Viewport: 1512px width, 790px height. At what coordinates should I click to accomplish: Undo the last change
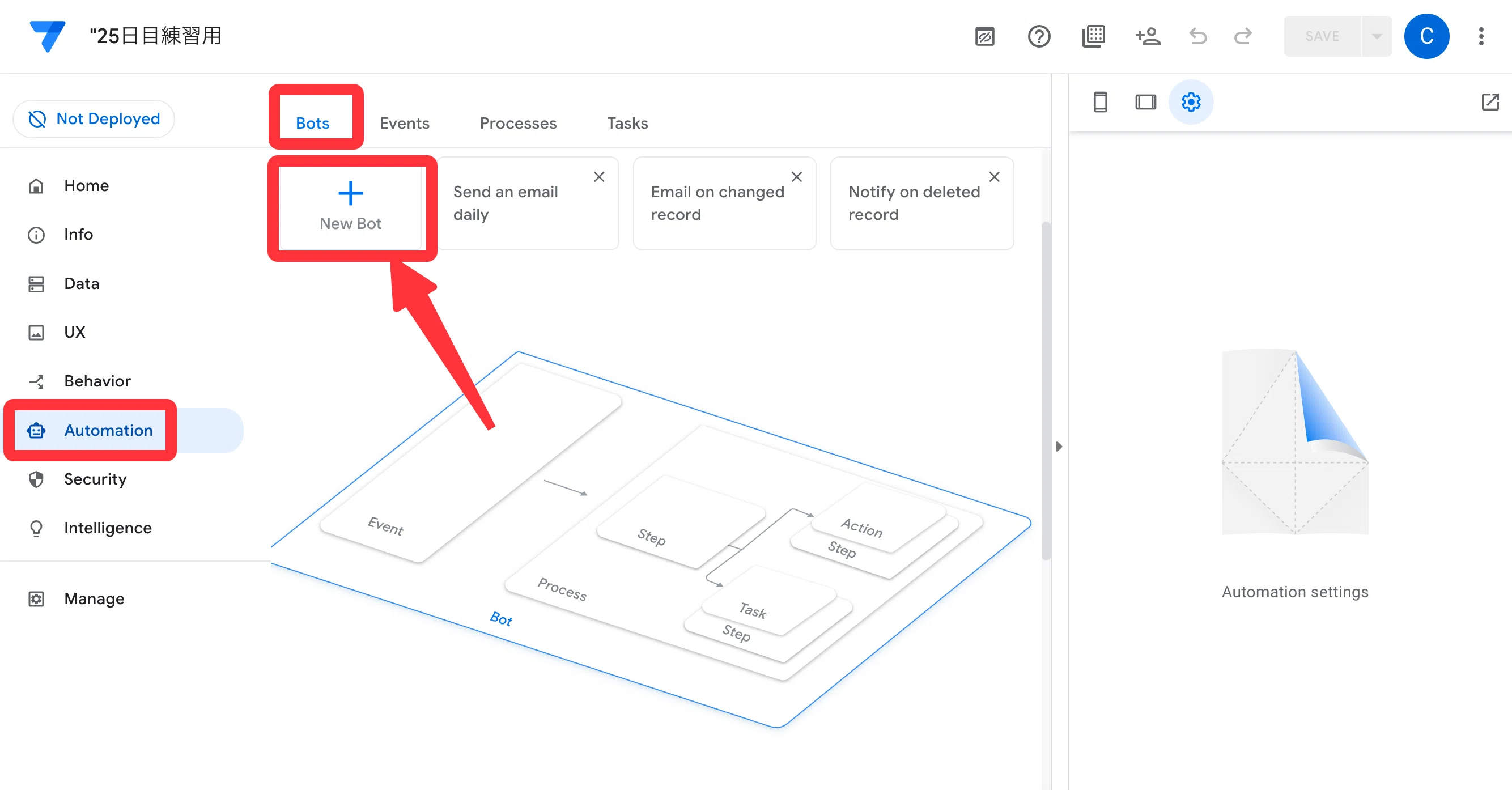coord(1197,36)
